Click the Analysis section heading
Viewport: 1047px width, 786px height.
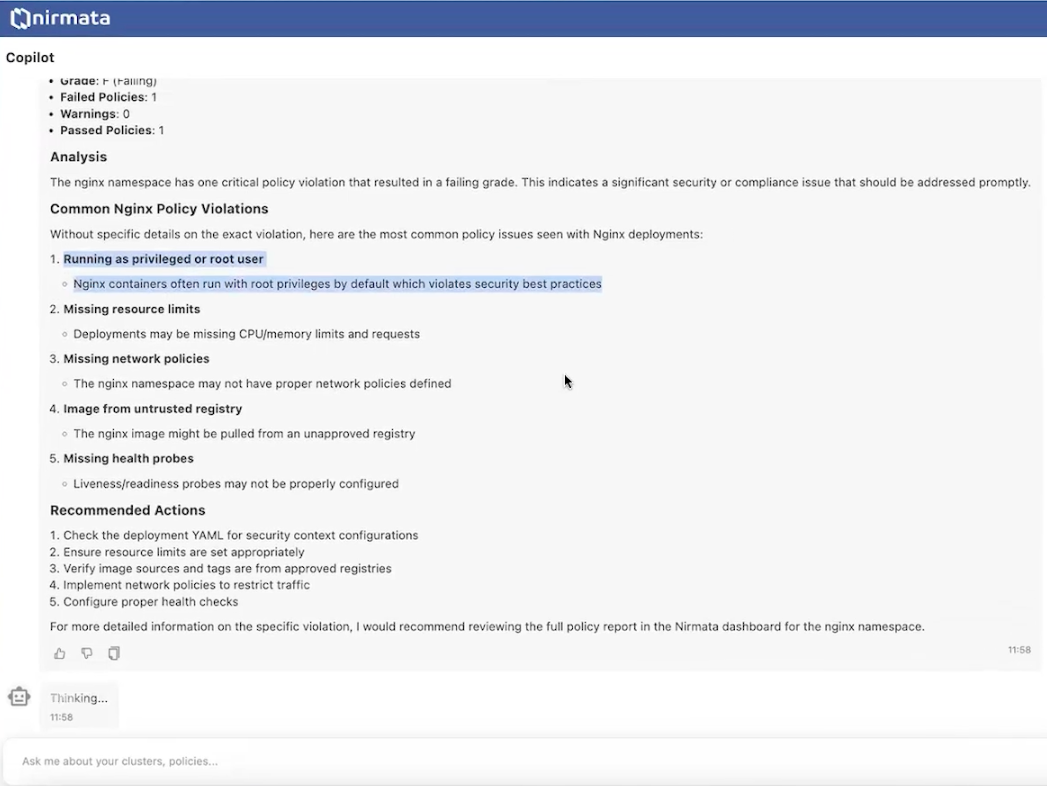pos(78,156)
